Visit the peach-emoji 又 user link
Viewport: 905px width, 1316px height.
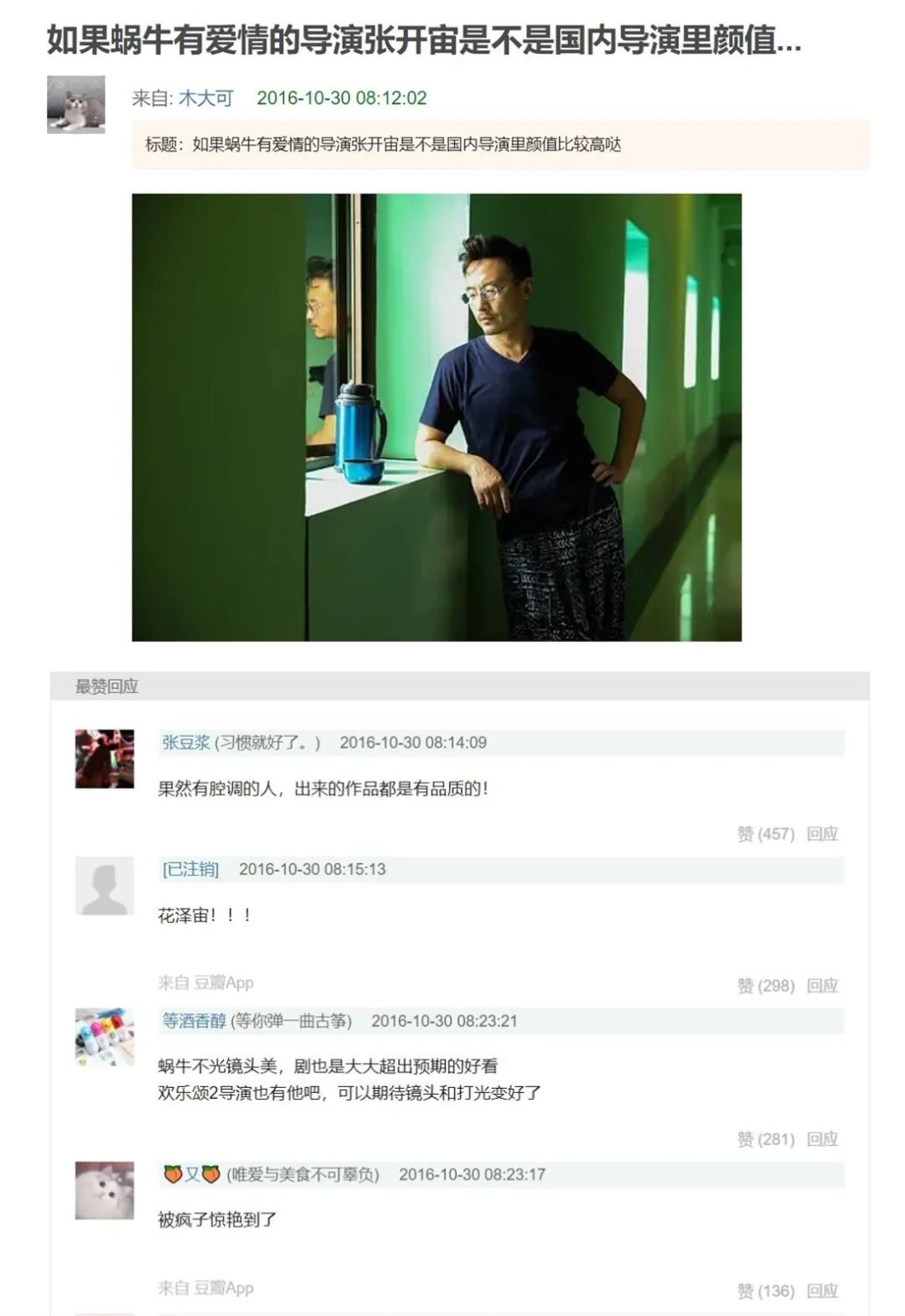[192, 1174]
